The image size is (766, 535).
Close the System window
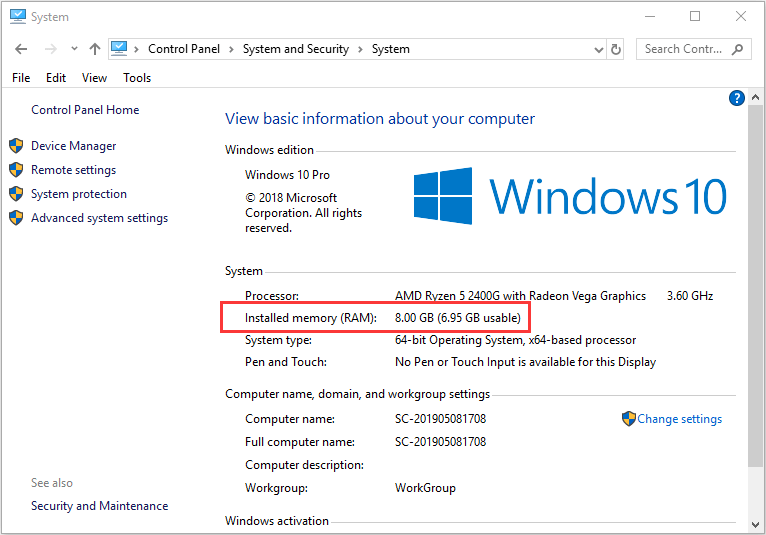(x=741, y=16)
